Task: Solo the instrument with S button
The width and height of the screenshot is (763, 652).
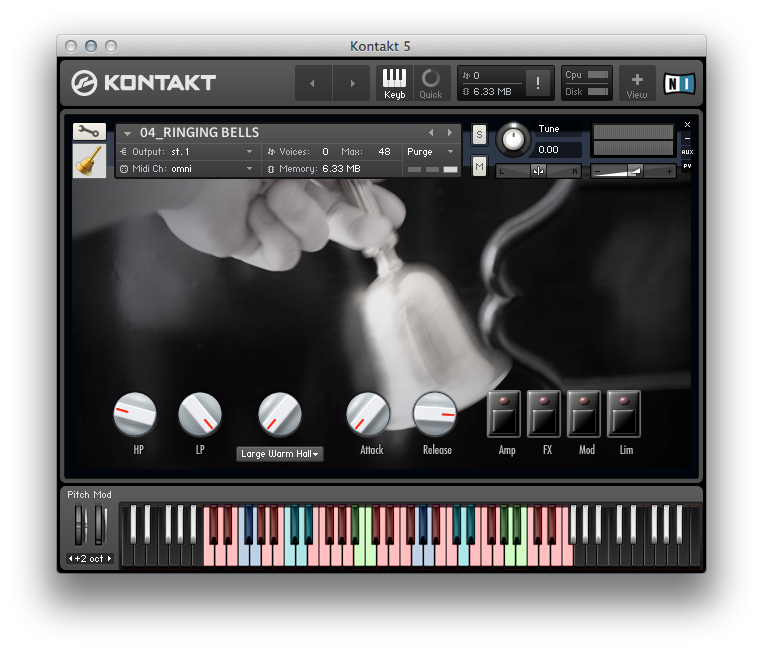Action: coord(479,135)
